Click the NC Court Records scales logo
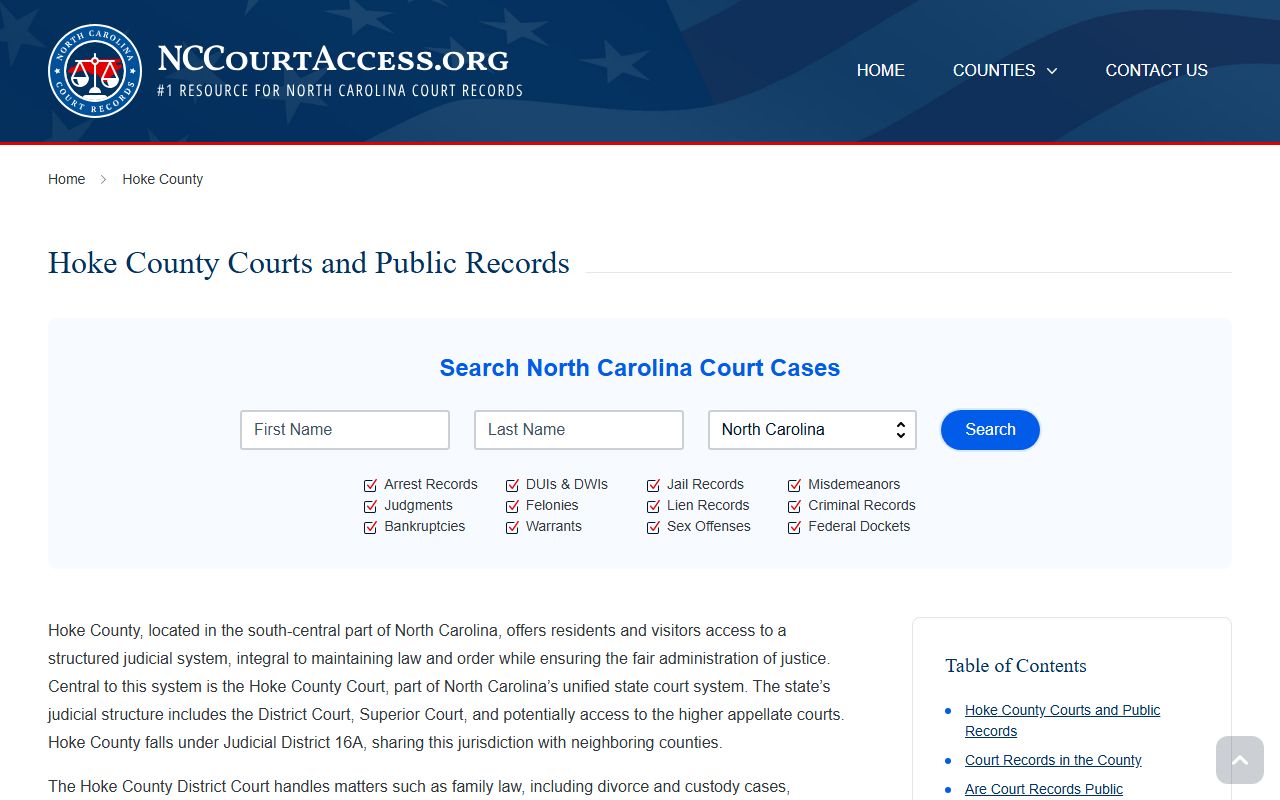 click(95, 71)
